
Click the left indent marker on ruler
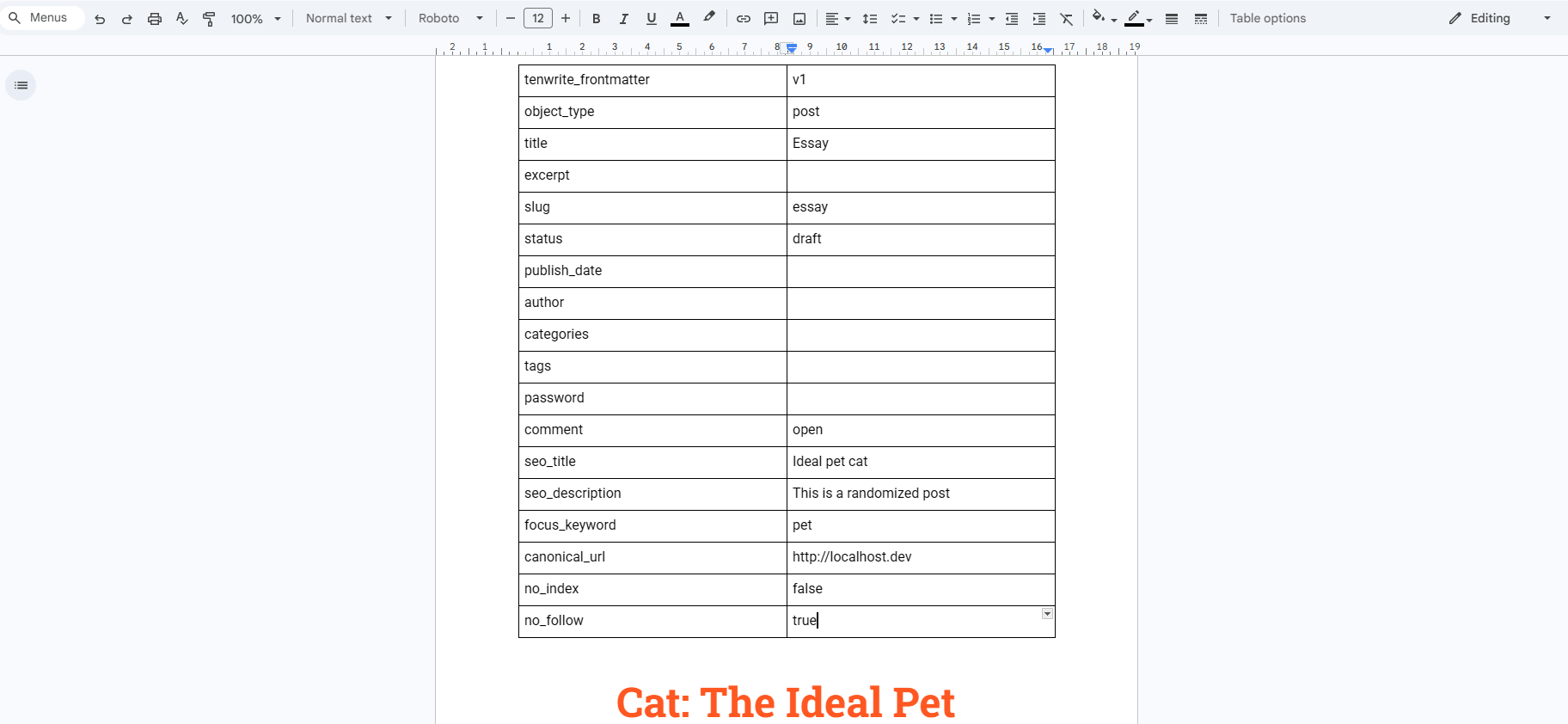(792, 49)
